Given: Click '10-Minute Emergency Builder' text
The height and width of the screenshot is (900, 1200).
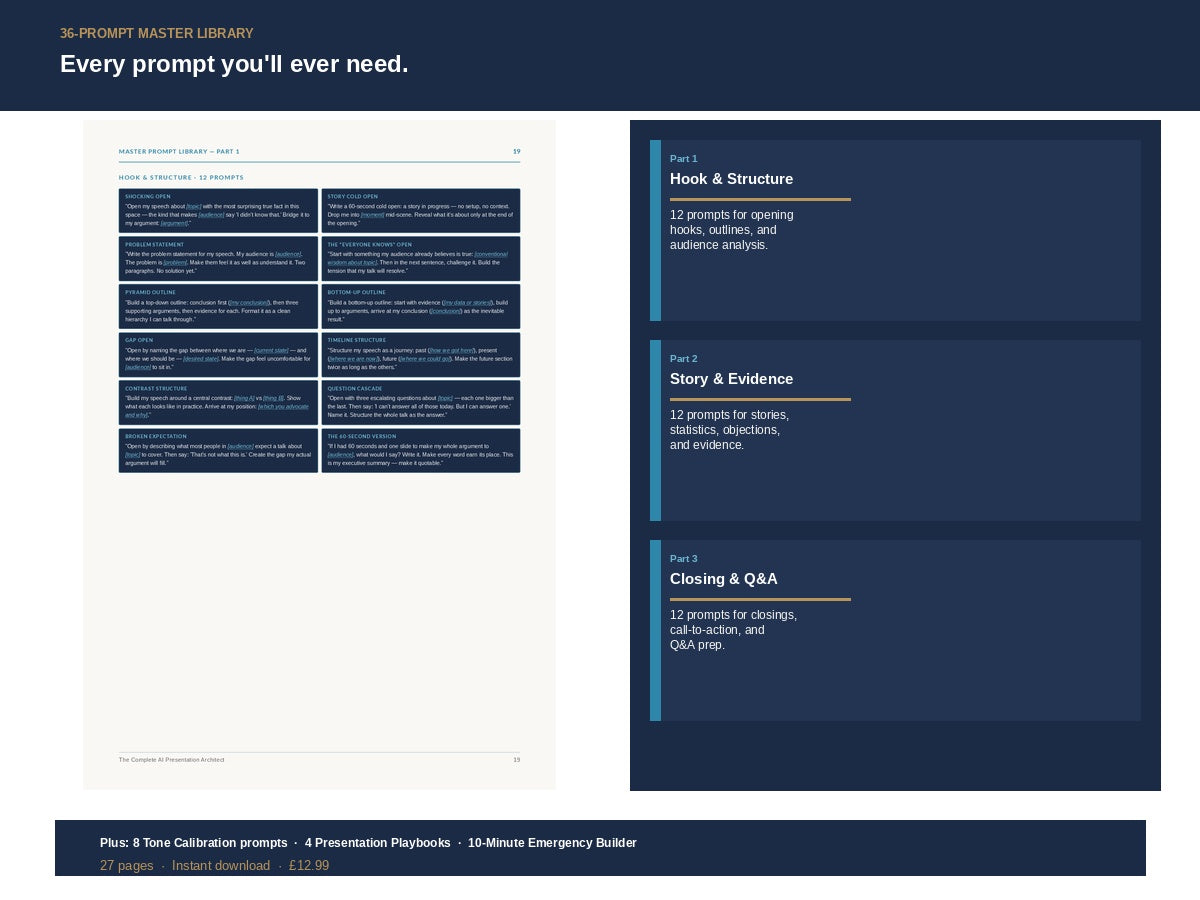Looking at the screenshot, I should point(552,843).
